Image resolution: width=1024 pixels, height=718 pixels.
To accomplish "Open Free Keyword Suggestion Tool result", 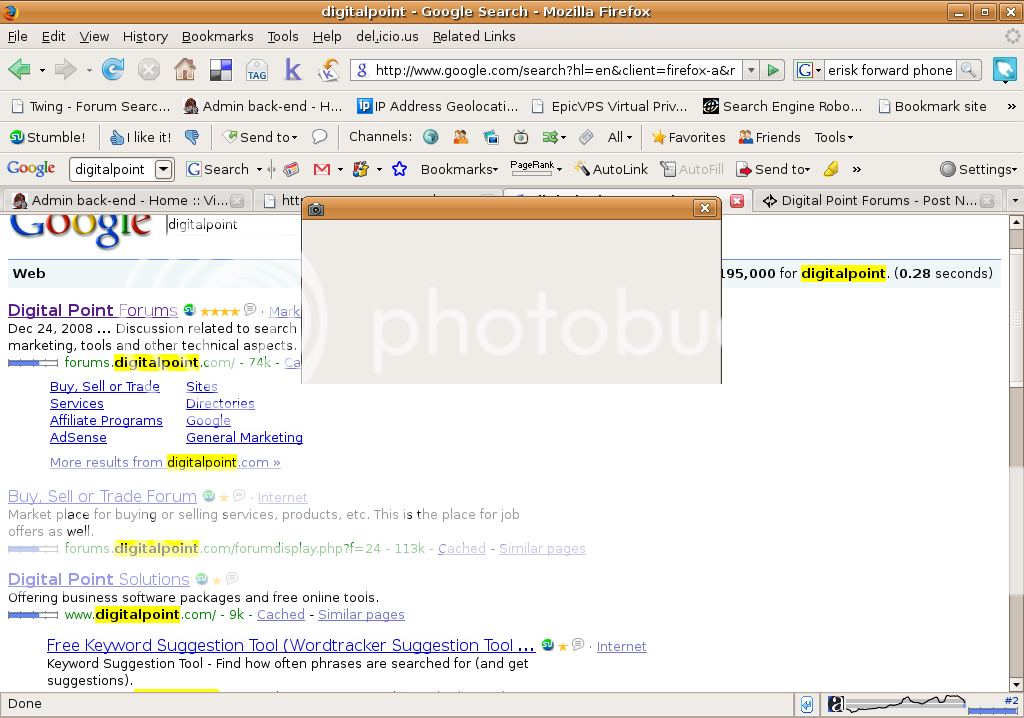I will pos(291,645).
